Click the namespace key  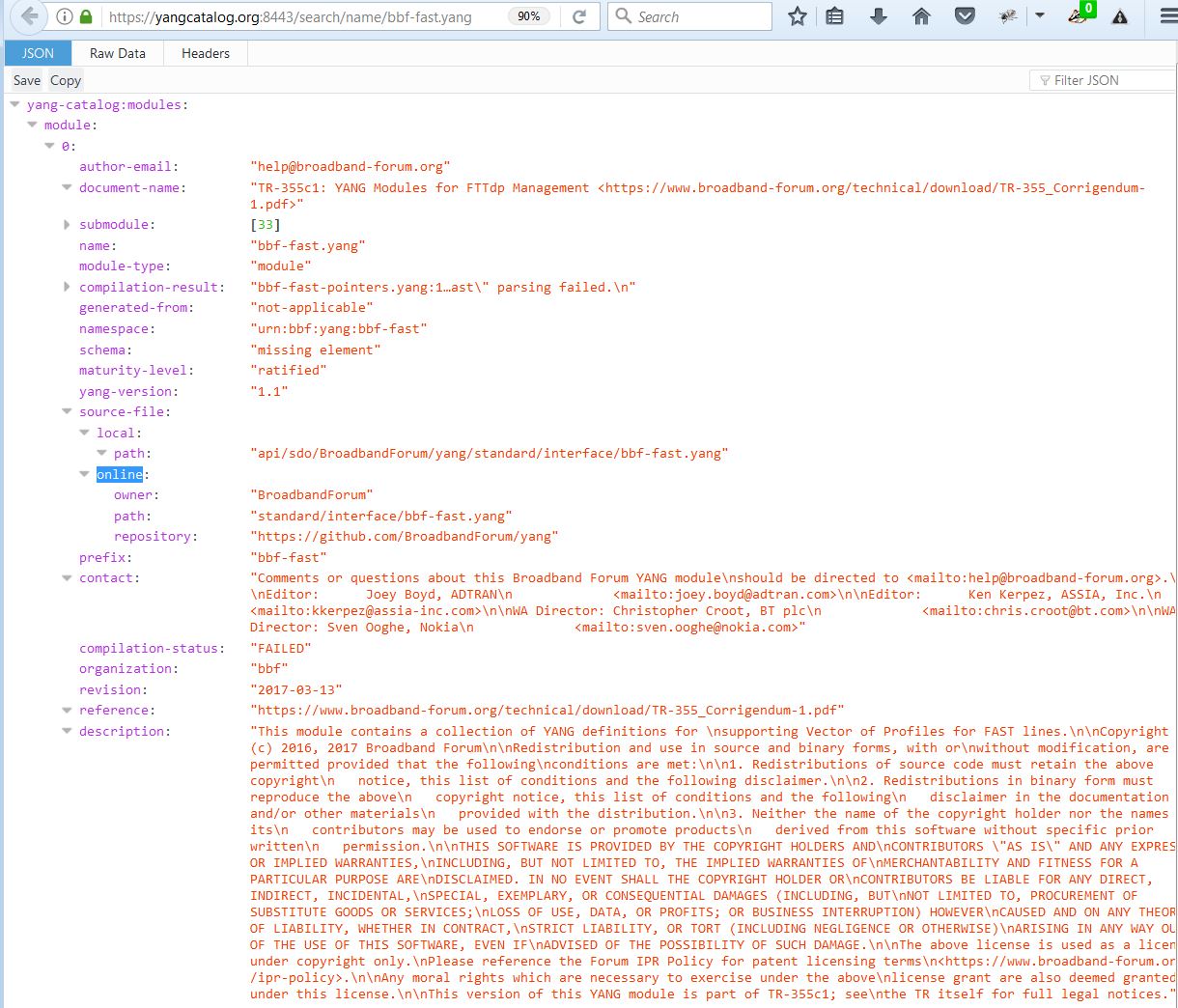[x=117, y=329]
